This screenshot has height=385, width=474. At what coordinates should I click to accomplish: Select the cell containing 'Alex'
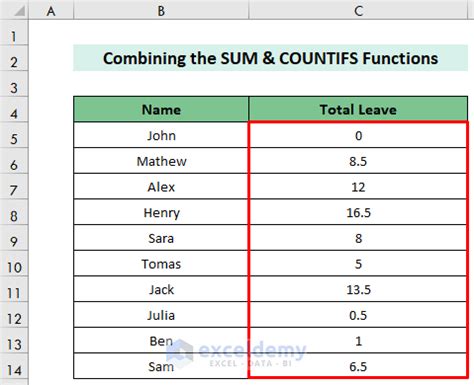coord(161,187)
